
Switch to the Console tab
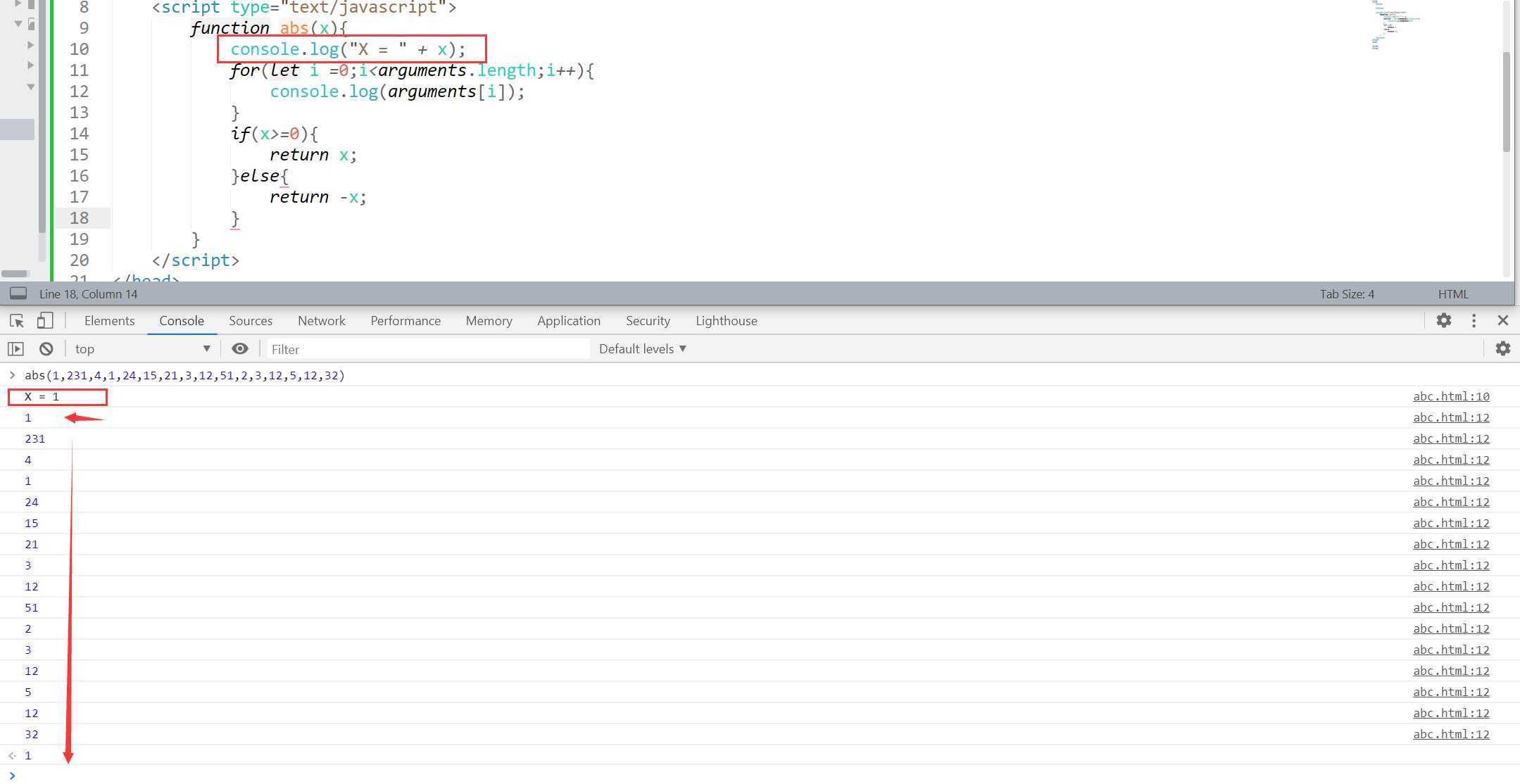click(182, 321)
